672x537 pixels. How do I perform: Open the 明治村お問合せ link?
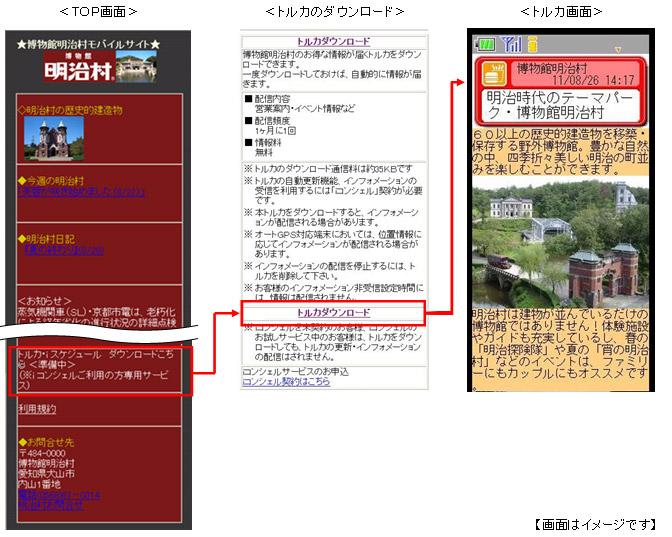click(x=51, y=505)
